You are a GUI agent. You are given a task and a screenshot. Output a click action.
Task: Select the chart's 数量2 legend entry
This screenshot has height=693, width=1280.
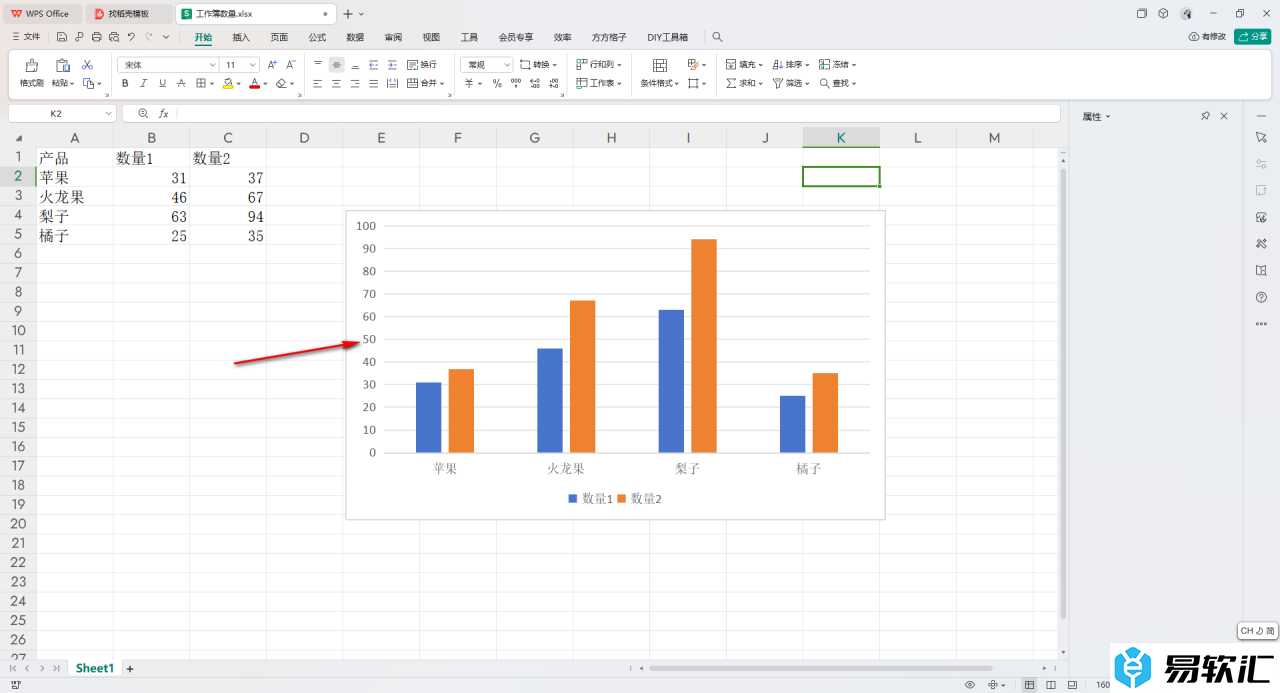640,498
